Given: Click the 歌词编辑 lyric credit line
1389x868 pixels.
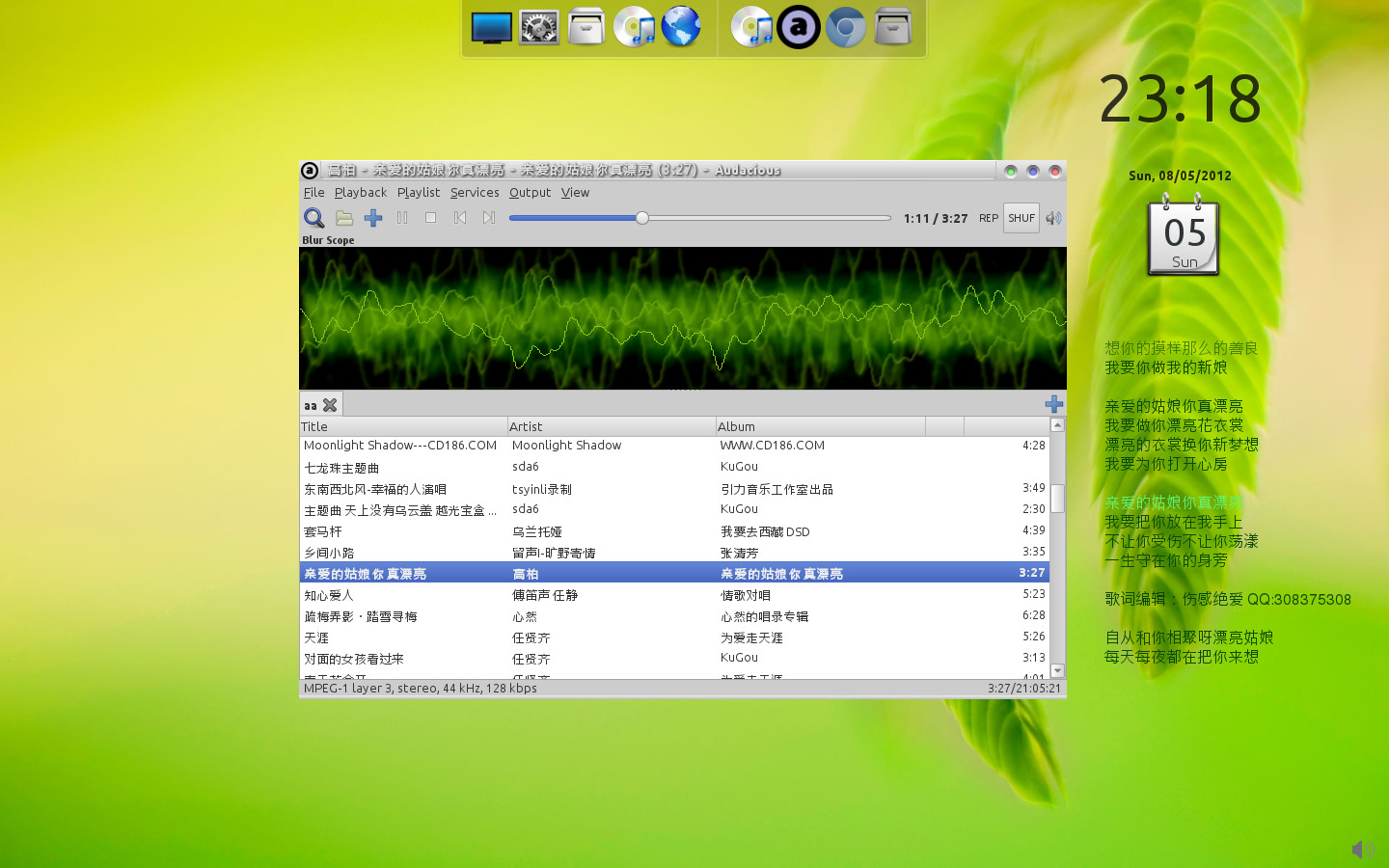Looking at the screenshot, I should click(1228, 599).
